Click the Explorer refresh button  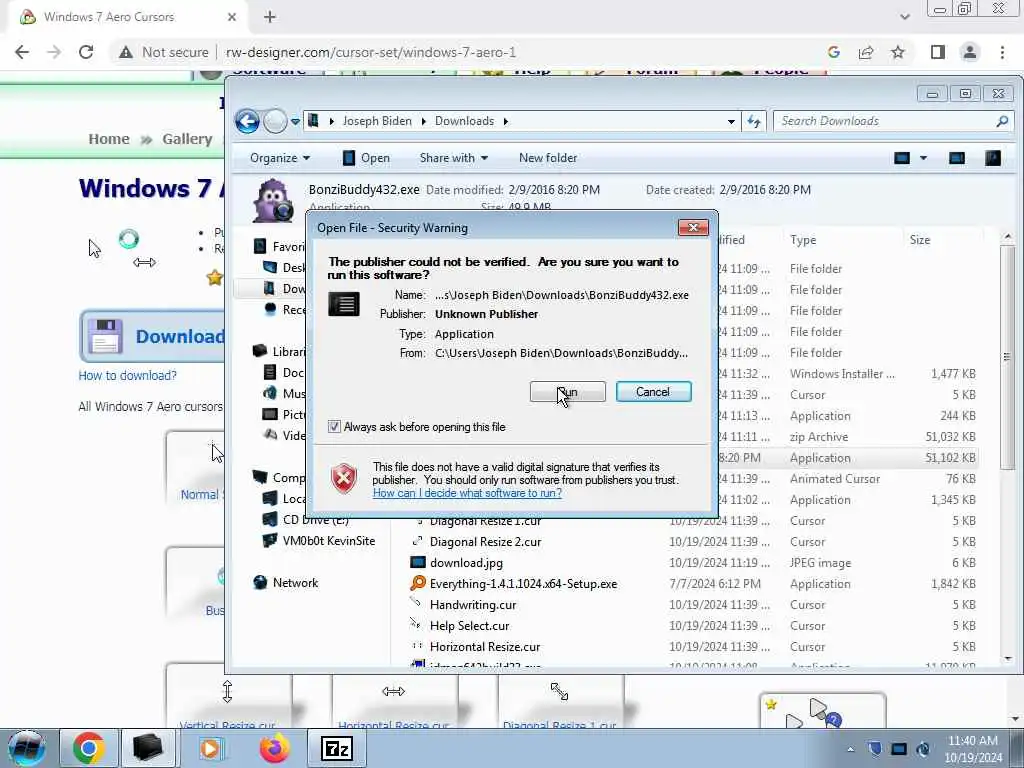tap(754, 121)
